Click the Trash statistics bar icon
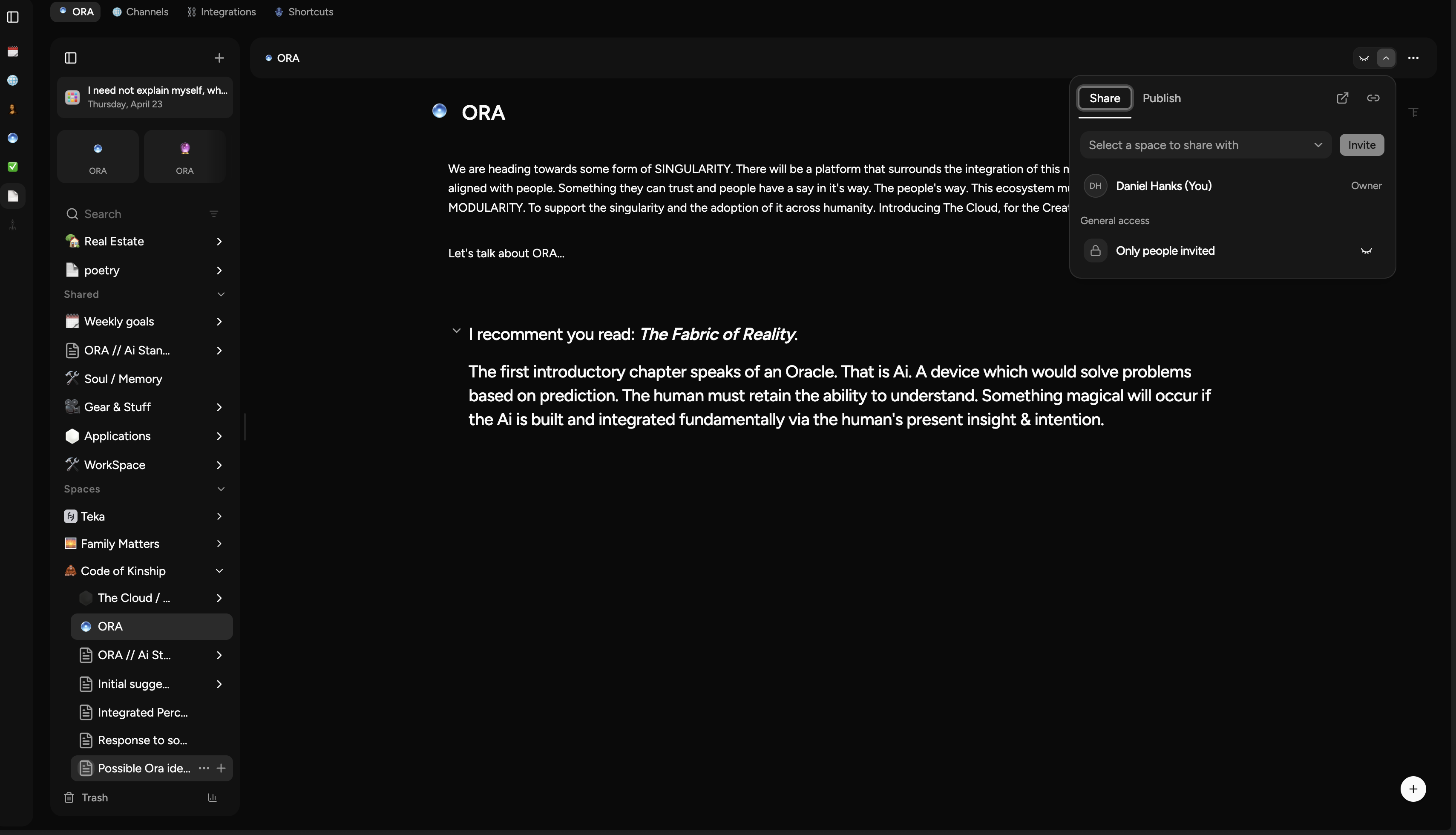This screenshot has width=1456, height=835. click(212, 798)
